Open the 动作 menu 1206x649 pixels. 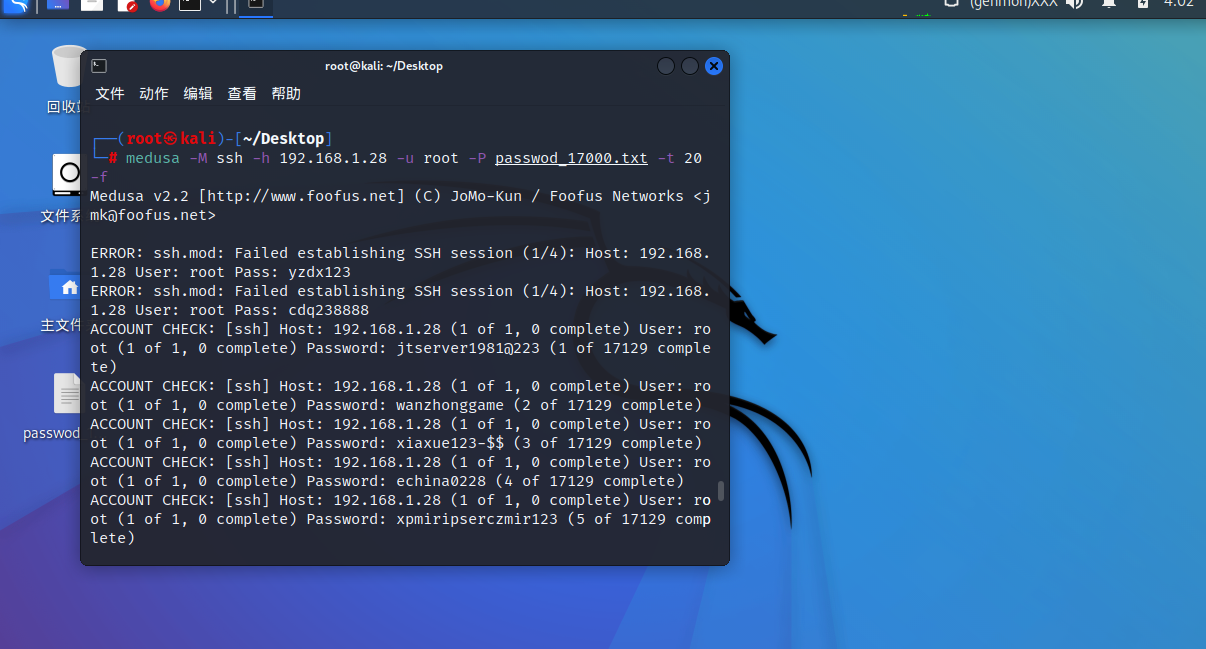pos(154,93)
